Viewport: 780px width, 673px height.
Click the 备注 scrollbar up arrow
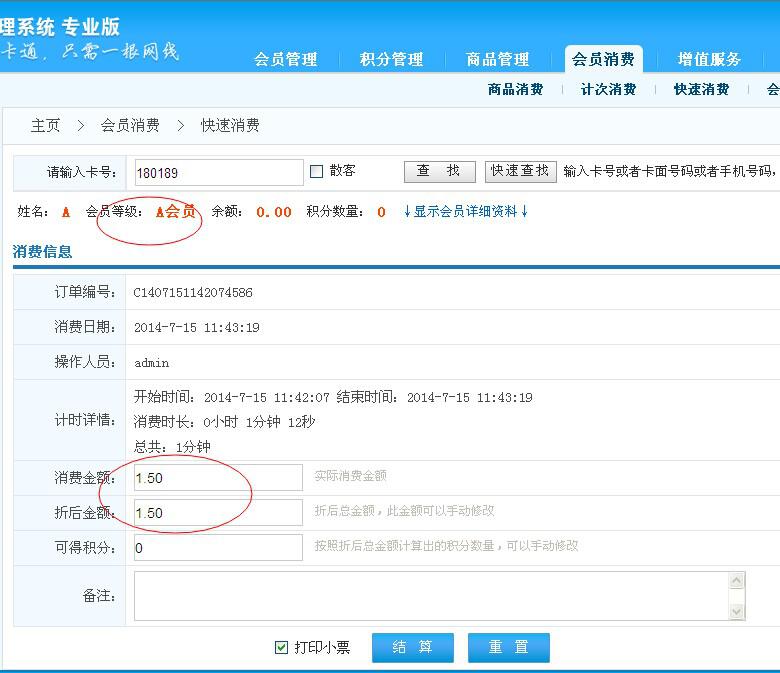tap(737, 580)
